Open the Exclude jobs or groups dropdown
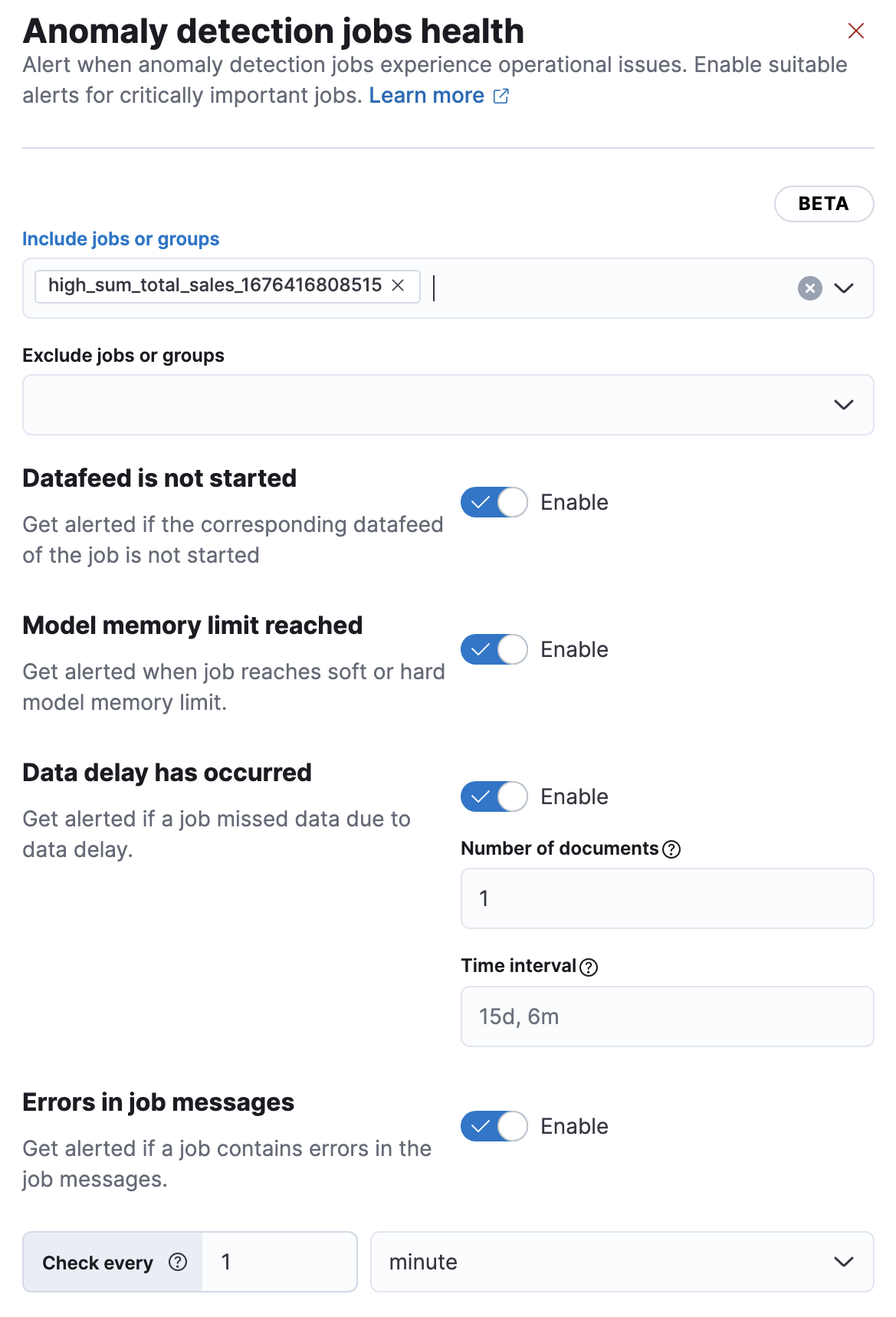The image size is (896, 1317). pyautogui.click(x=843, y=405)
